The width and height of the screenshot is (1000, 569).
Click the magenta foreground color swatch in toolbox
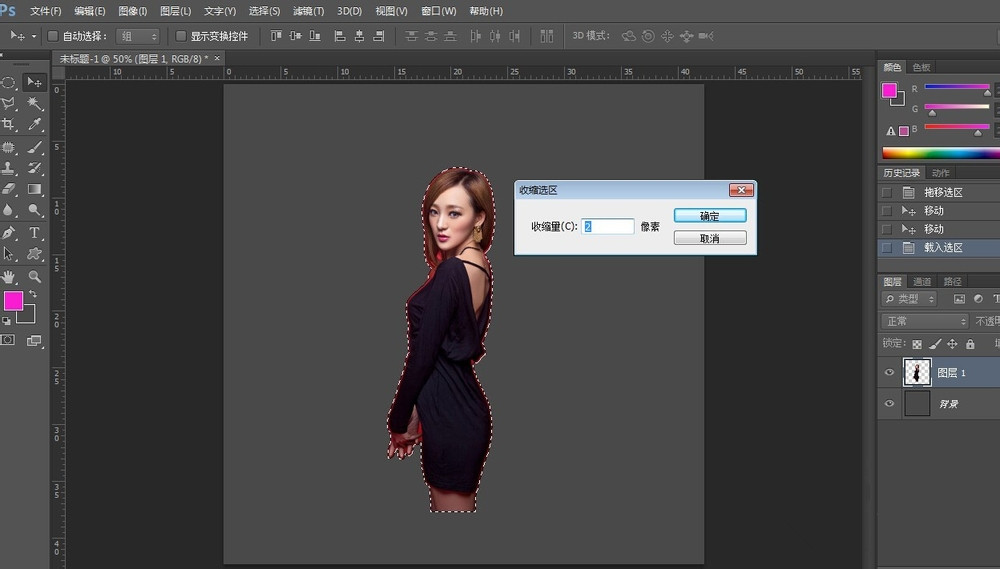click(x=13, y=301)
